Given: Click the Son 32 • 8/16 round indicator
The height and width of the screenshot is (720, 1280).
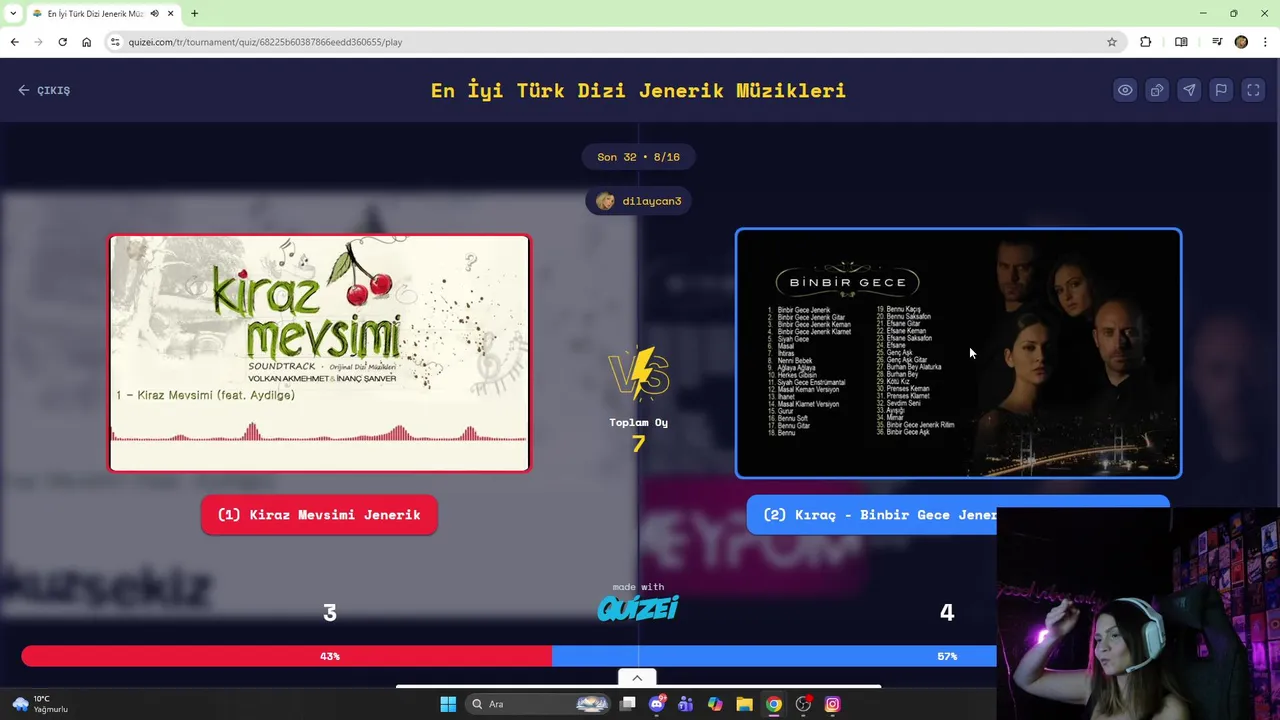Looking at the screenshot, I should pyautogui.click(x=638, y=157).
